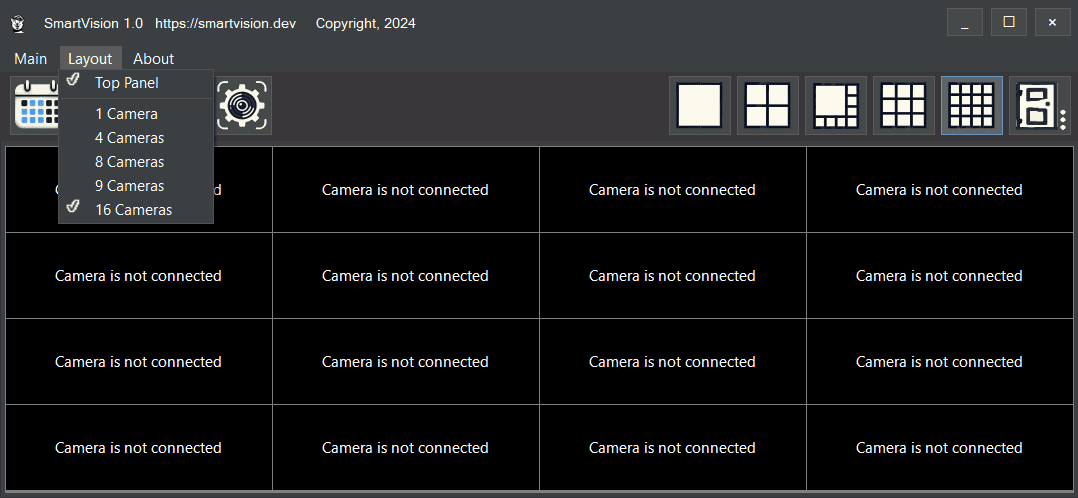Select the 9 Cameras menu entry
The height and width of the screenshot is (498, 1078).
129,186
